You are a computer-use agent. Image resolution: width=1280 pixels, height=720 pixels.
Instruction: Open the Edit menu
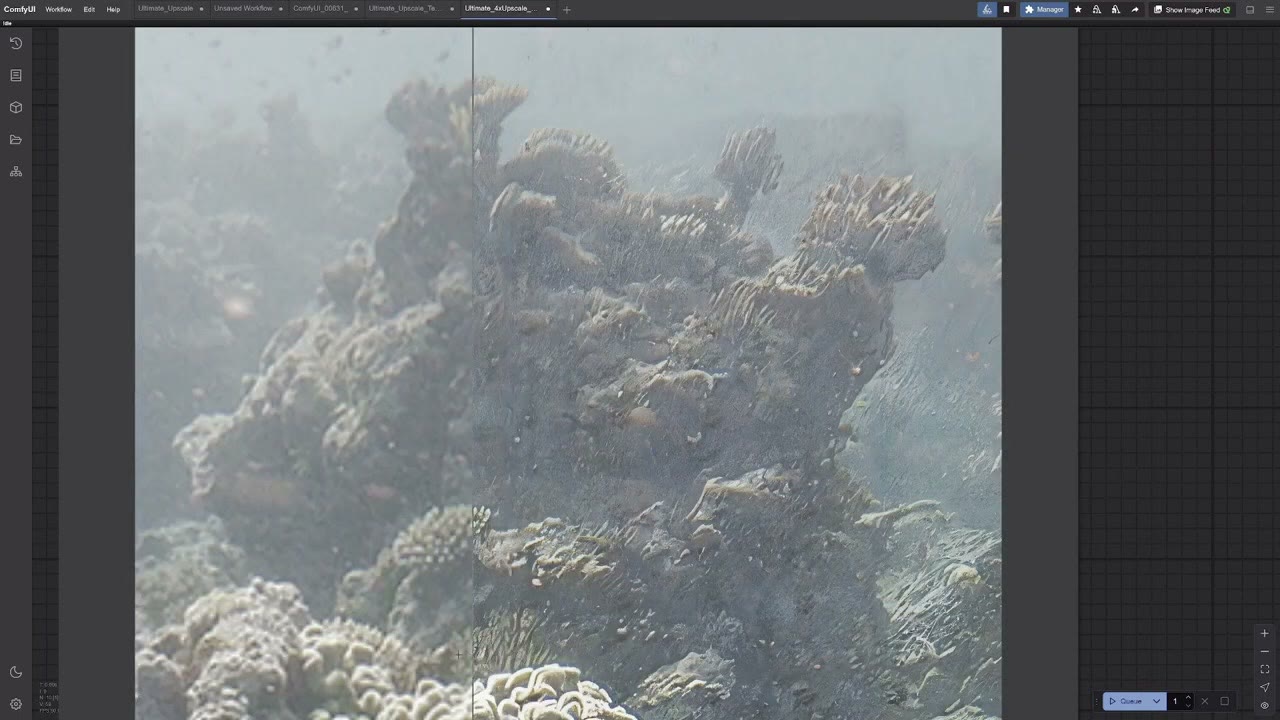pos(89,9)
